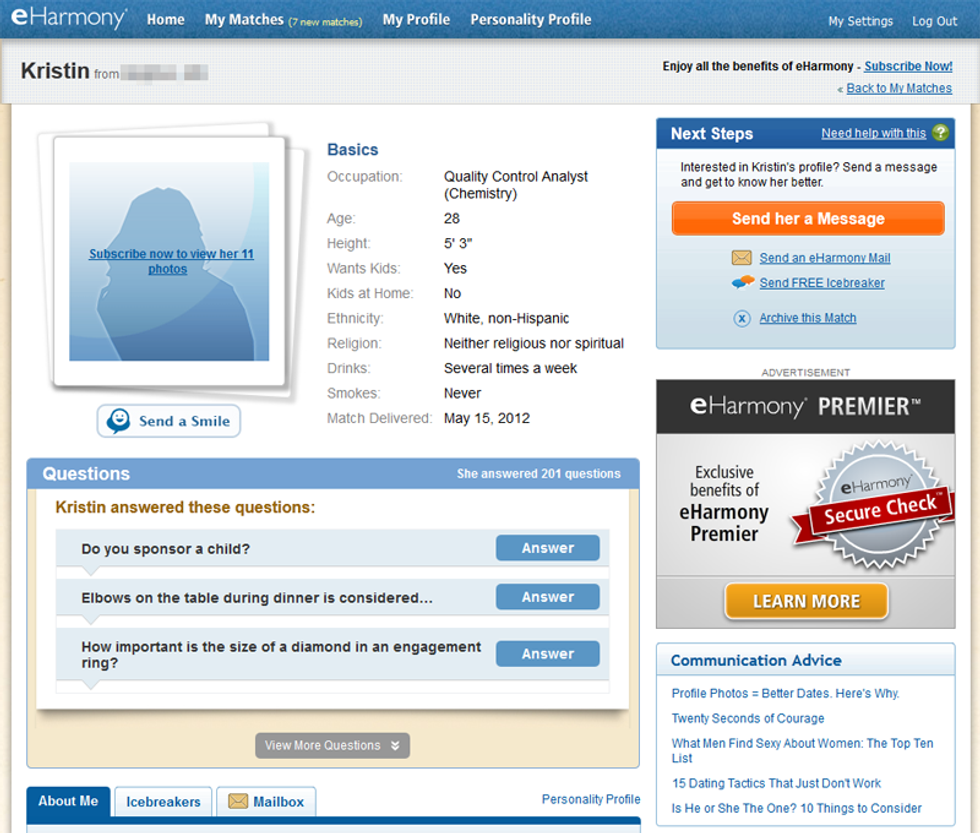Click the eHarmony logo in header
Screen dimensions: 980x833
[x=68, y=19]
